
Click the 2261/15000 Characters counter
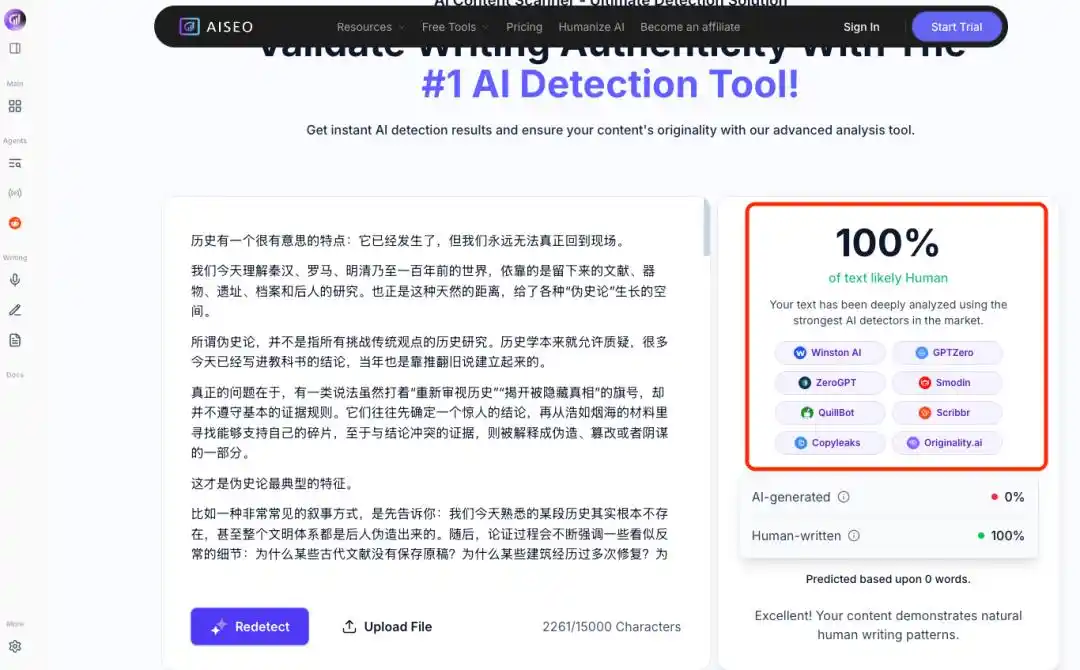click(x=612, y=627)
